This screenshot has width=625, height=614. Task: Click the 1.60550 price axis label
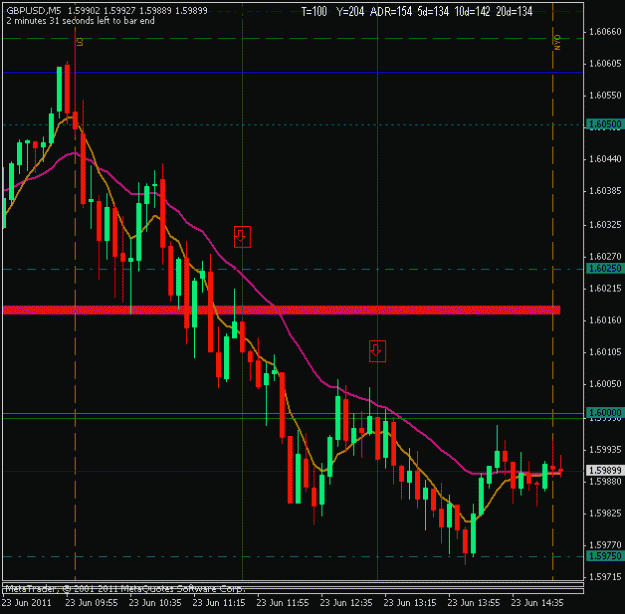(x=605, y=95)
